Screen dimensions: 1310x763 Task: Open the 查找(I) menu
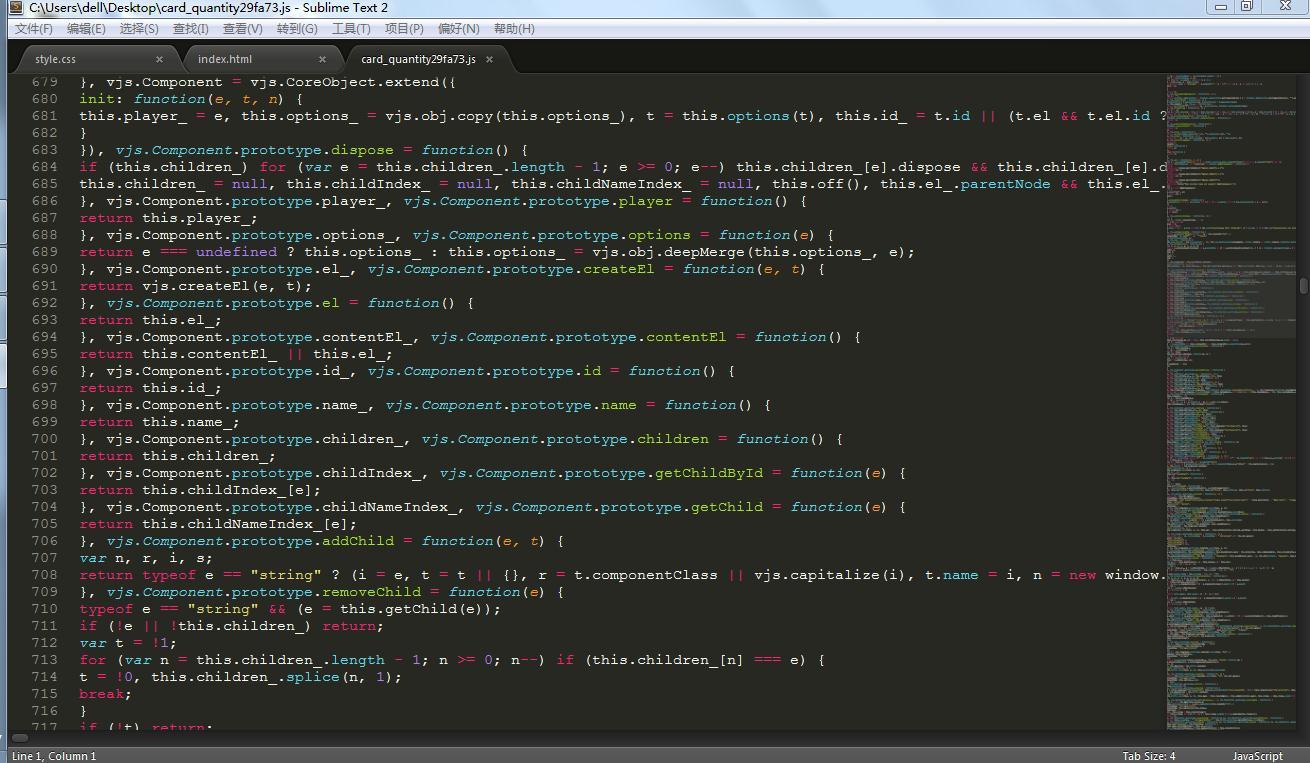190,29
